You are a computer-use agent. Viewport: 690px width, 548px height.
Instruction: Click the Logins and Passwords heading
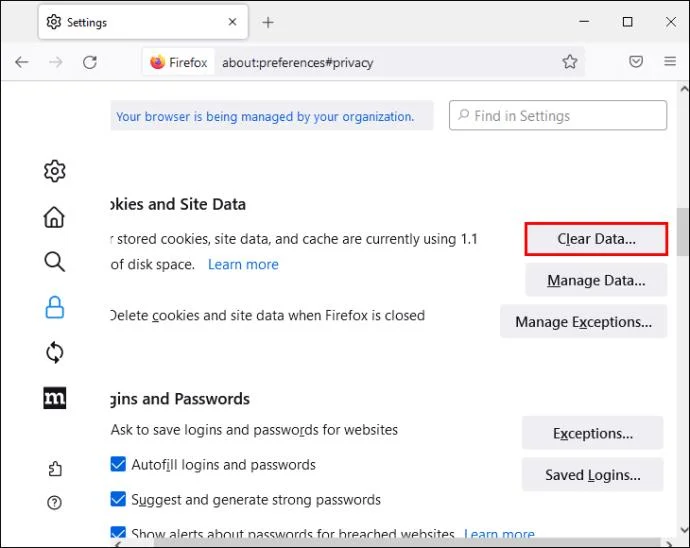[180, 399]
